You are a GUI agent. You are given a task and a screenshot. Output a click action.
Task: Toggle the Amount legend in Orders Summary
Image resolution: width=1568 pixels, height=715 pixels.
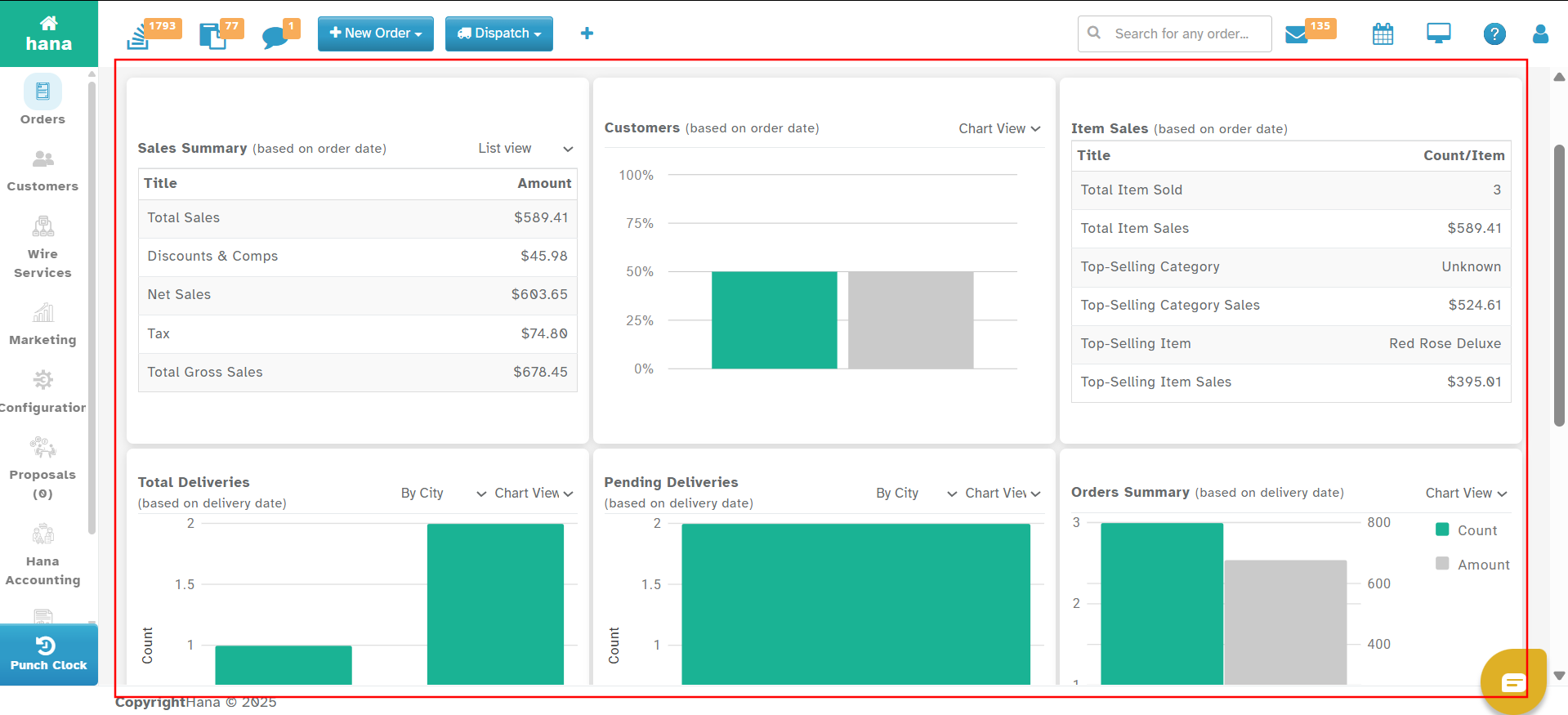[x=1473, y=565]
